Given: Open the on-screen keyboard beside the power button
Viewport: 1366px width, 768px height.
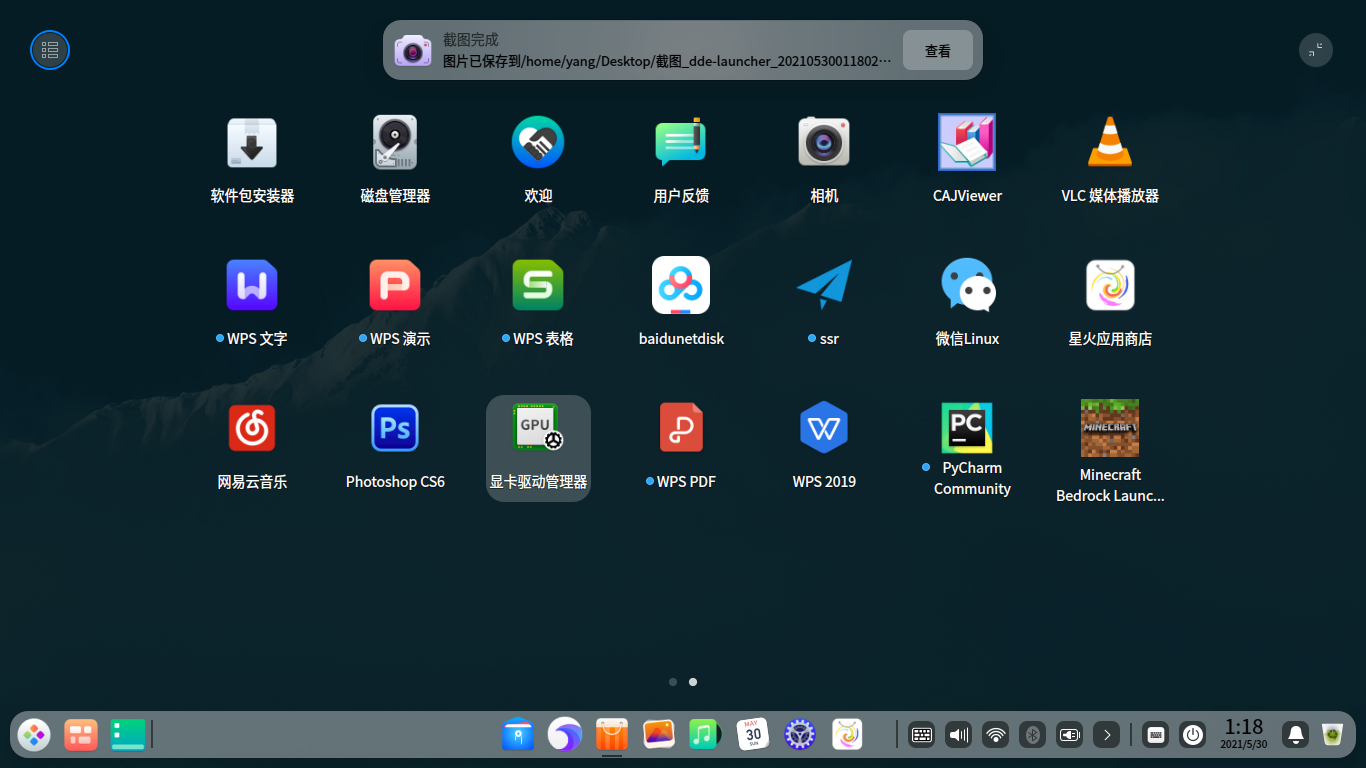Looking at the screenshot, I should pyautogui.click(x=1156, y=735).
